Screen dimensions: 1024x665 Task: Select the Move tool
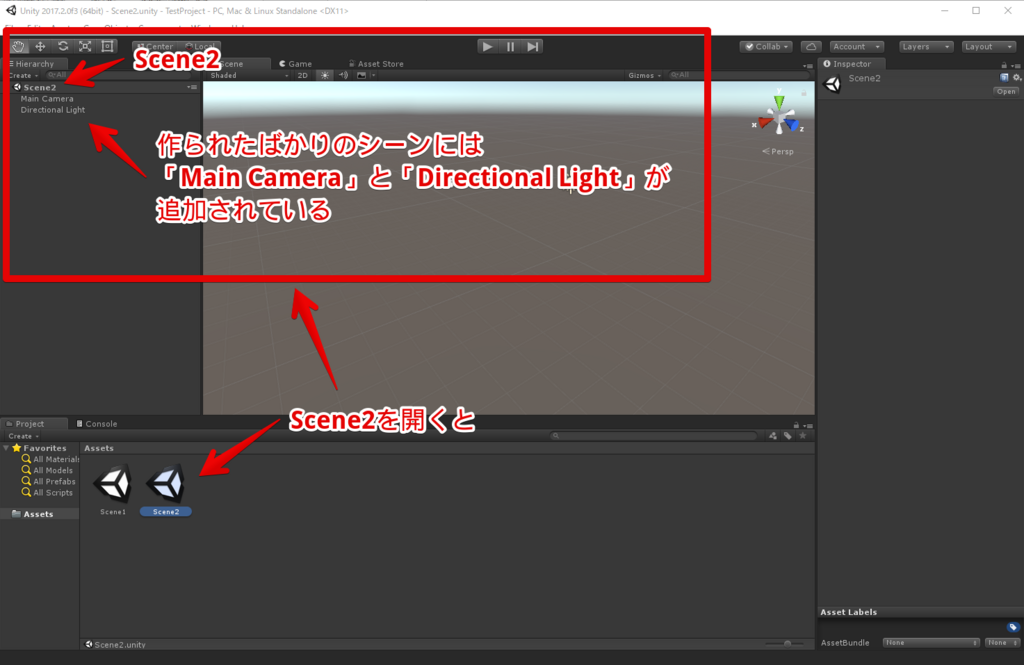click(40, 46)
